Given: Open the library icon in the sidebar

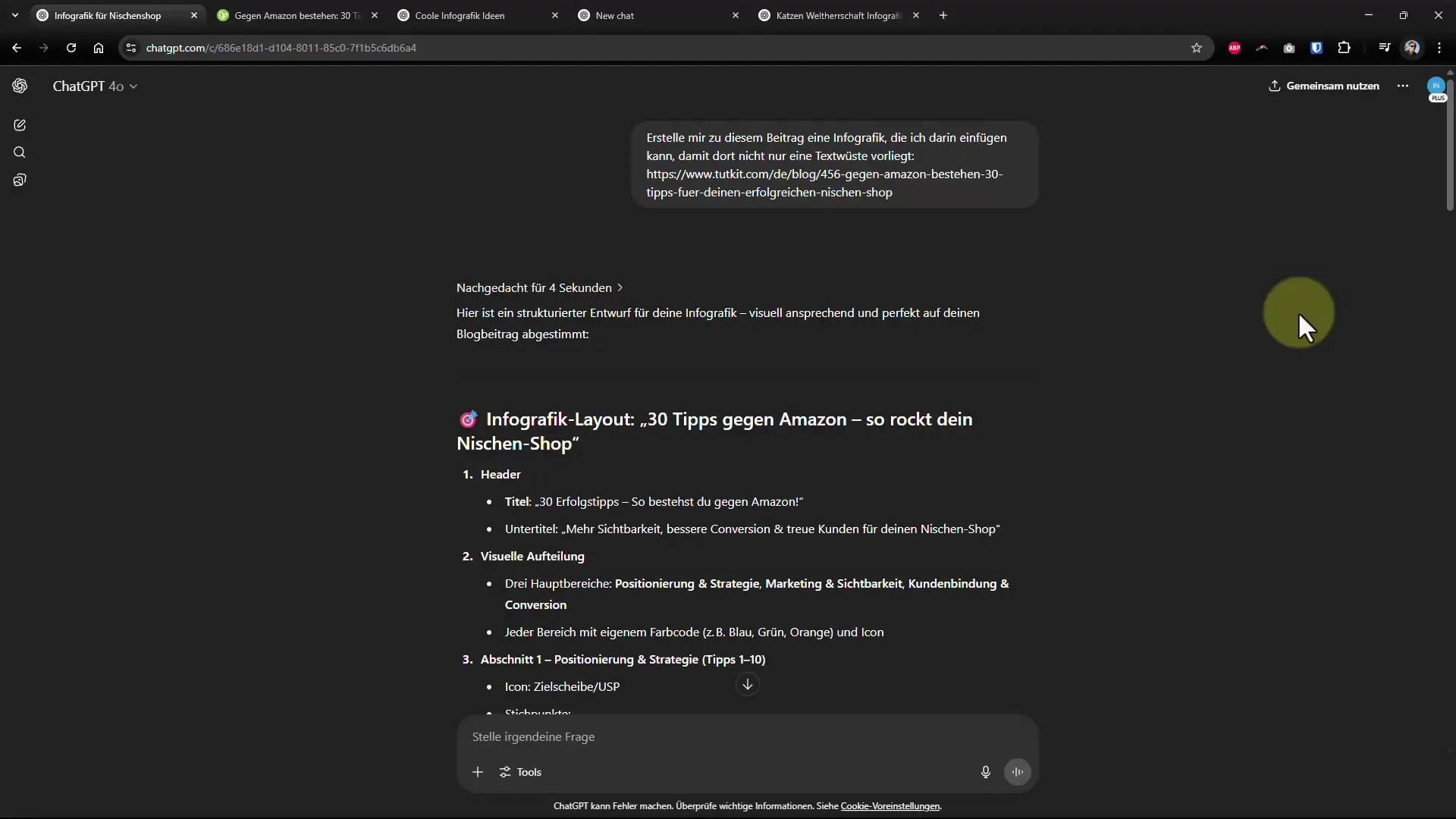Looking at the screenshot, I should pyautogui.click(x=20, y=180).
